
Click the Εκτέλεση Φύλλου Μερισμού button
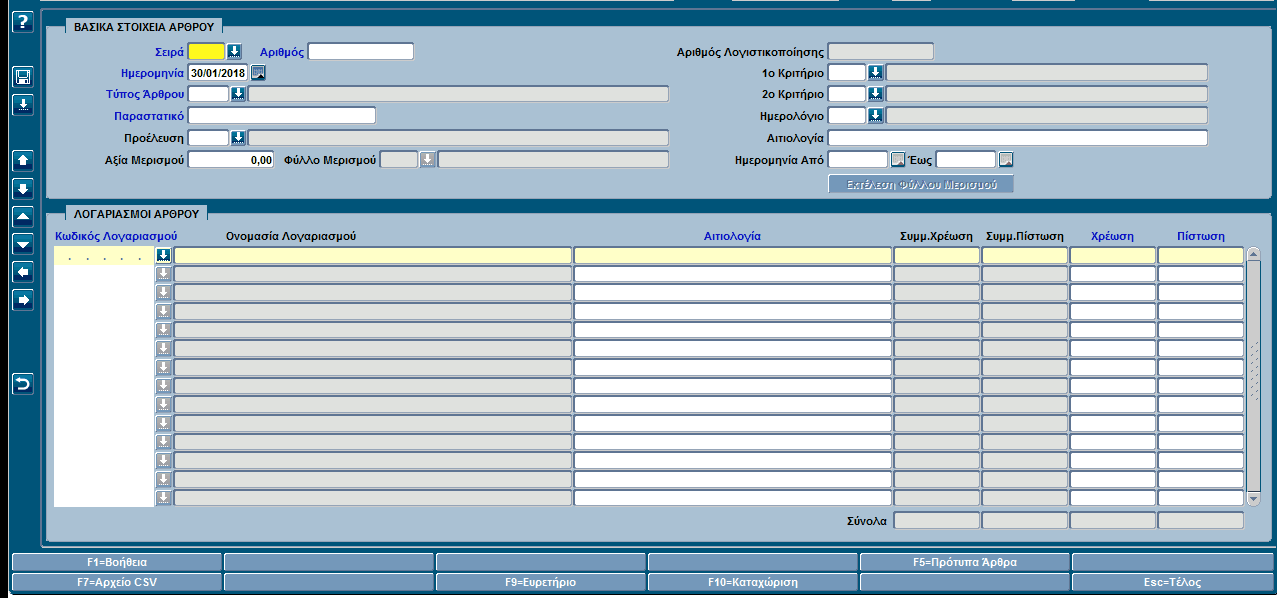click(x=921, y=184)
